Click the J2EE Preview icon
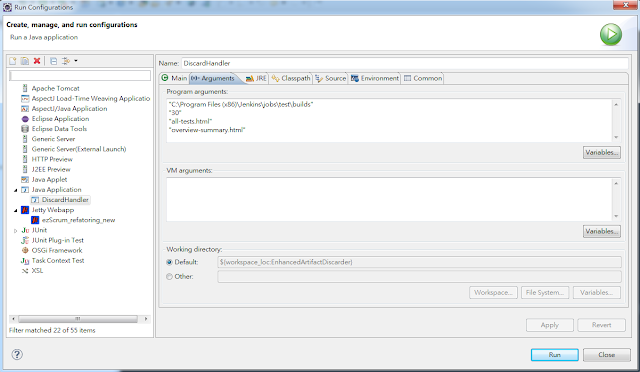This screenshot has height=372, width=640. 25,169
